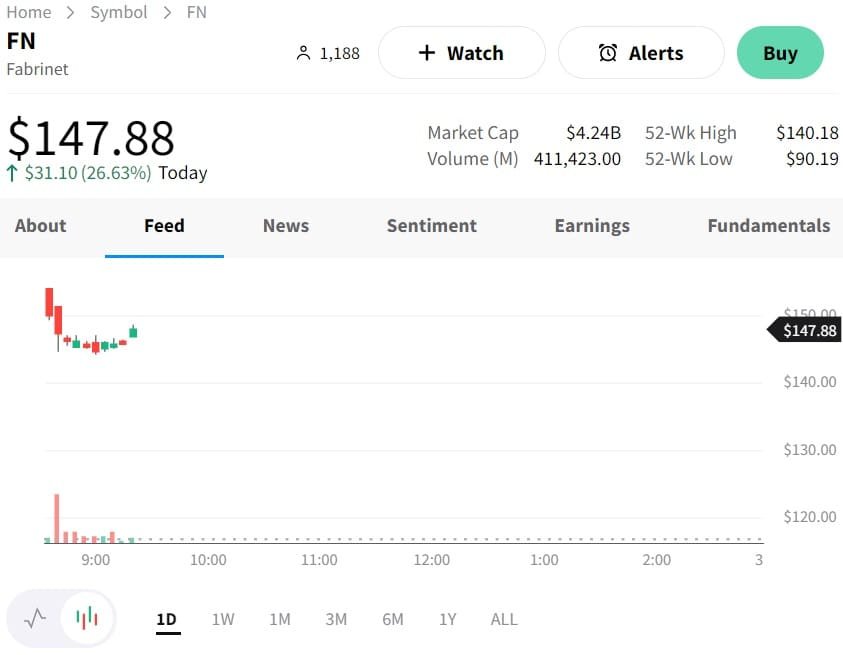Switch to the Earnings tab
843x655 pixels.
(592, 226)
